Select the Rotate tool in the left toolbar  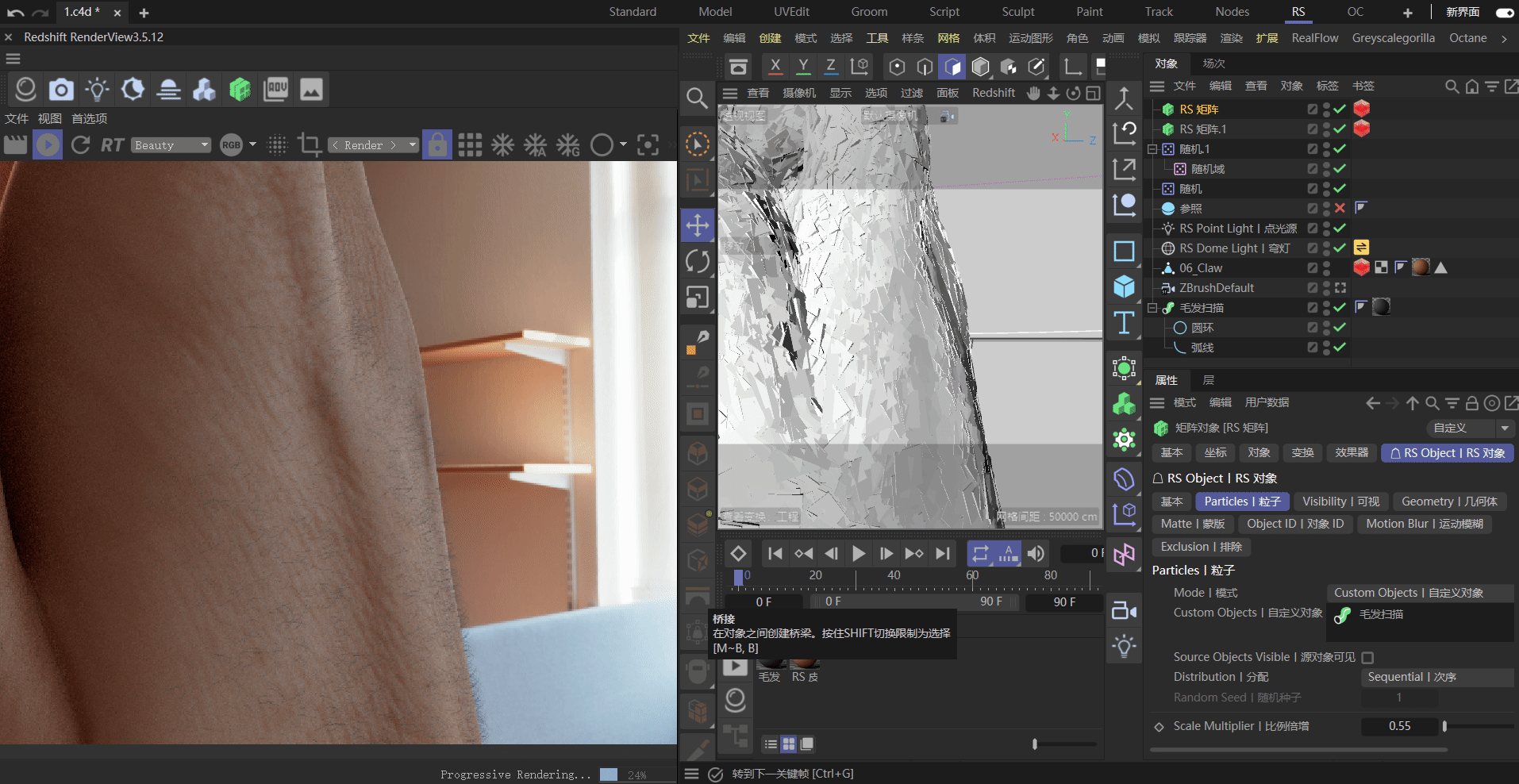point(697,261)
